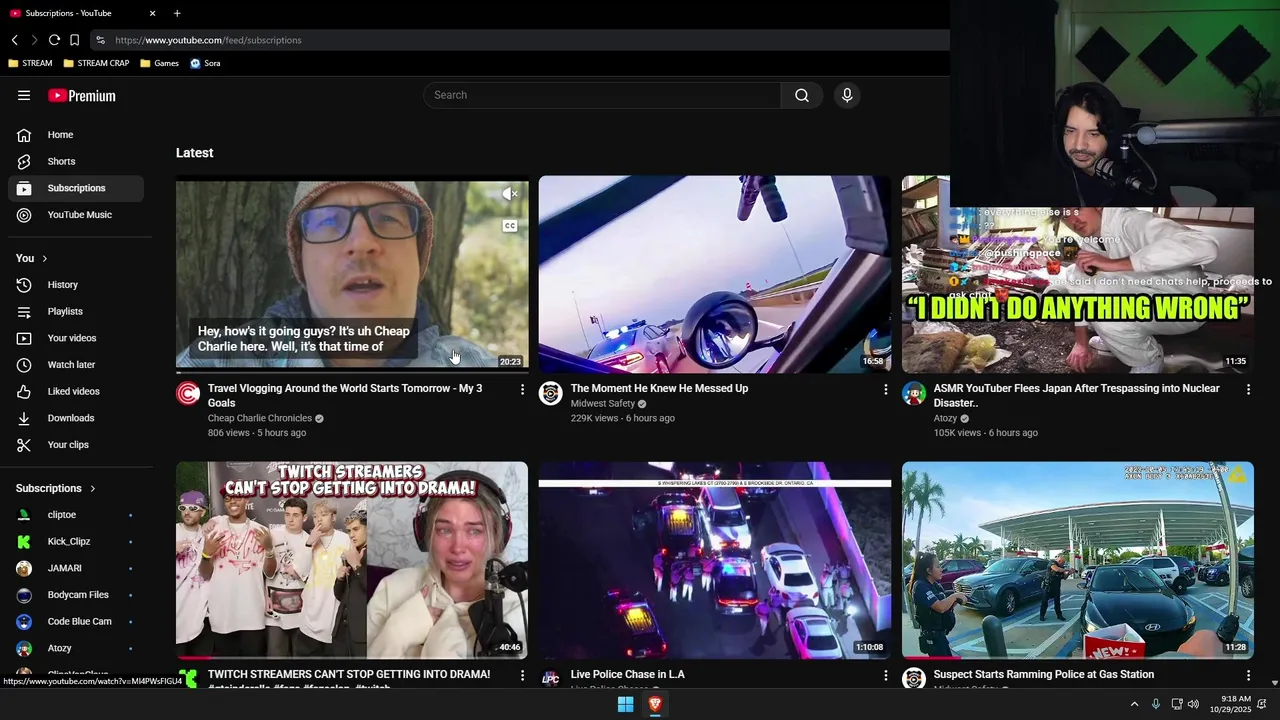
Task: Expand the Subscriptions section chevron
Action: click(x=93, y=489)
